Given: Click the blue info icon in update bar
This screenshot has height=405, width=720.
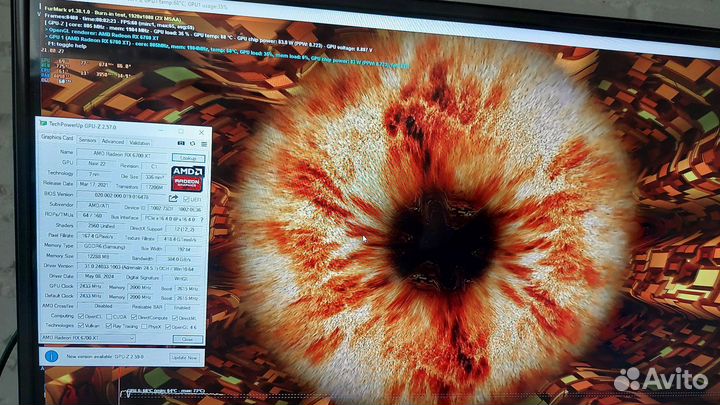Looking at the screenshot, I should [51, 356].
